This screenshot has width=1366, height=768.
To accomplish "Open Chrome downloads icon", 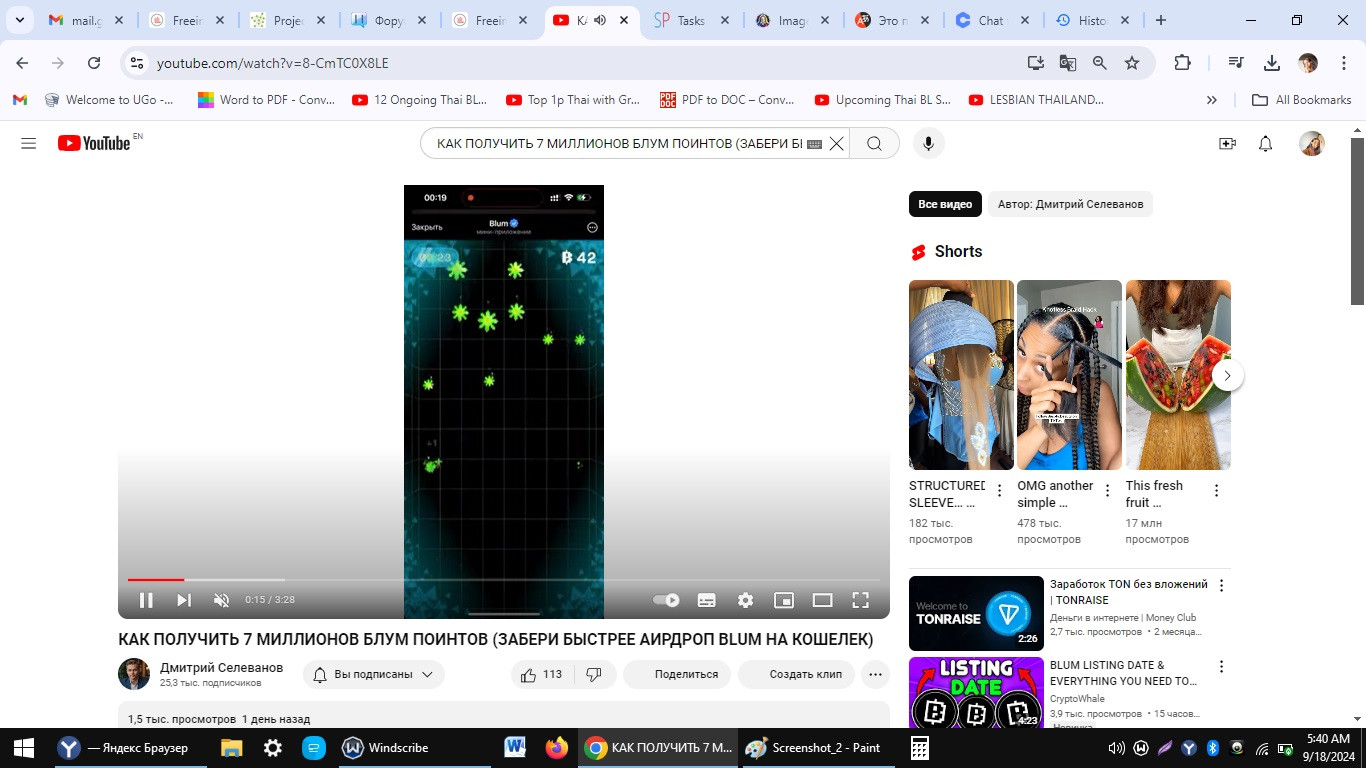I will point(1272,63).
